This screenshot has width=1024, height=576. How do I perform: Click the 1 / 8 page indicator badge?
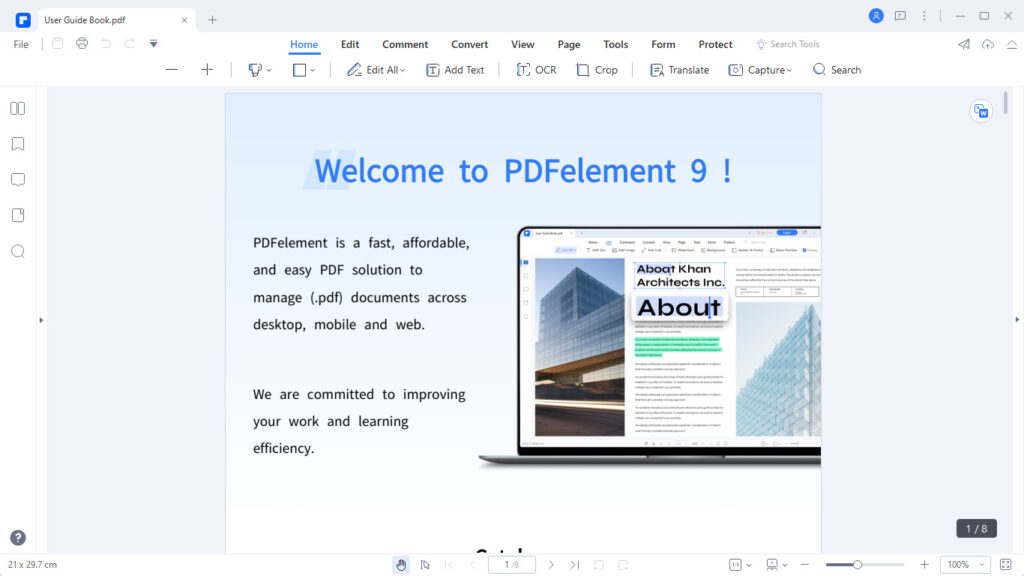[976, 528]
